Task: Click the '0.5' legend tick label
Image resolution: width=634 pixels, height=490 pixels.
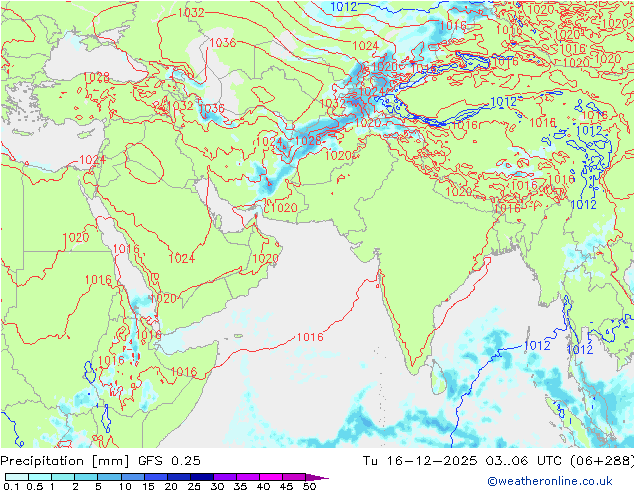Action: tap(35, 486)
